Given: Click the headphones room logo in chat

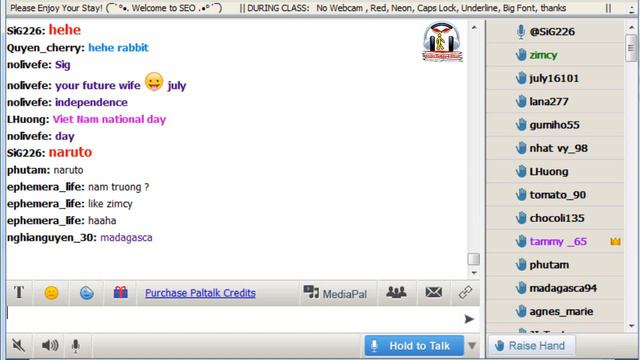Looking at the screenshot, I should click(x=442, y=42).
